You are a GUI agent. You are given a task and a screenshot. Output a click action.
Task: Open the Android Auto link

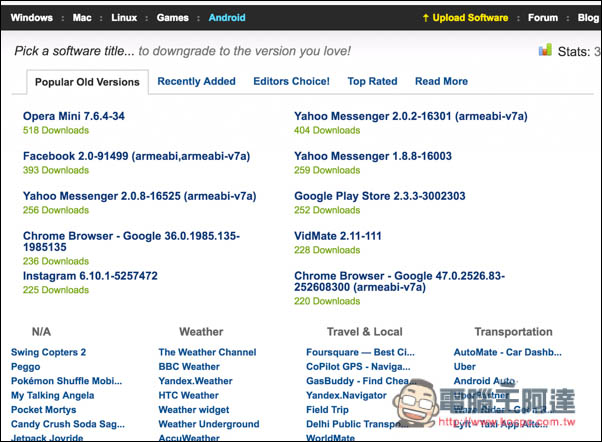pyautogui.click(x=485, y=381)
